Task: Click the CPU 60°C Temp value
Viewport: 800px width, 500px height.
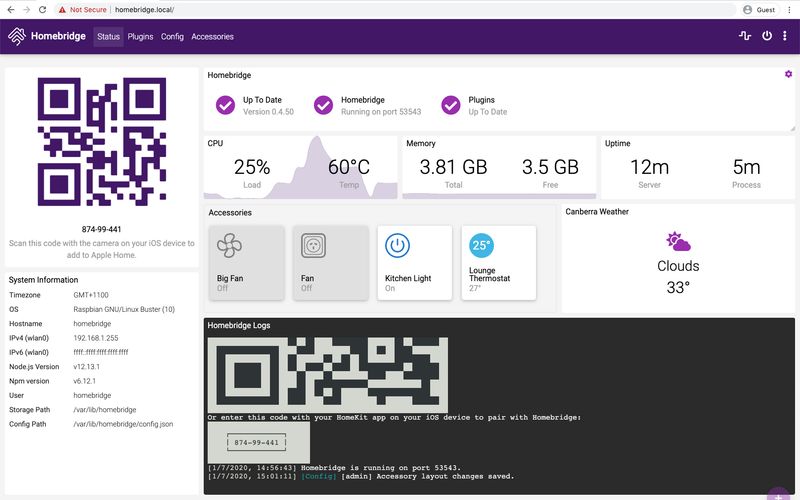Action: pyautogui.click(x=348, y=167)
